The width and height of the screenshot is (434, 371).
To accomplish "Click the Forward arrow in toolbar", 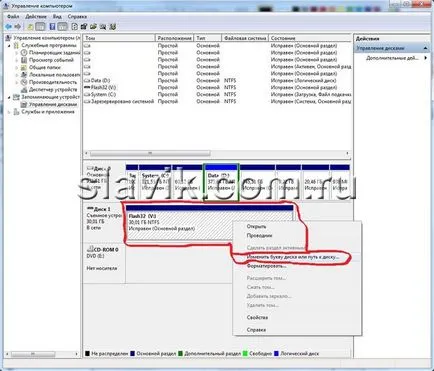I will coord(18,27).
